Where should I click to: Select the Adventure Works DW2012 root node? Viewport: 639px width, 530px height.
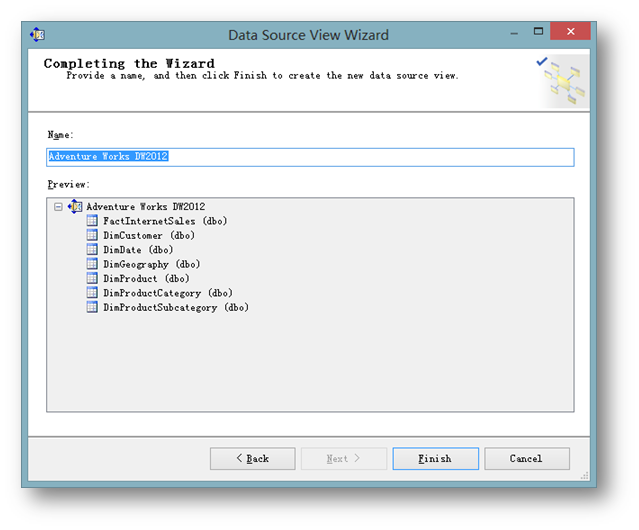pos(145,206)
